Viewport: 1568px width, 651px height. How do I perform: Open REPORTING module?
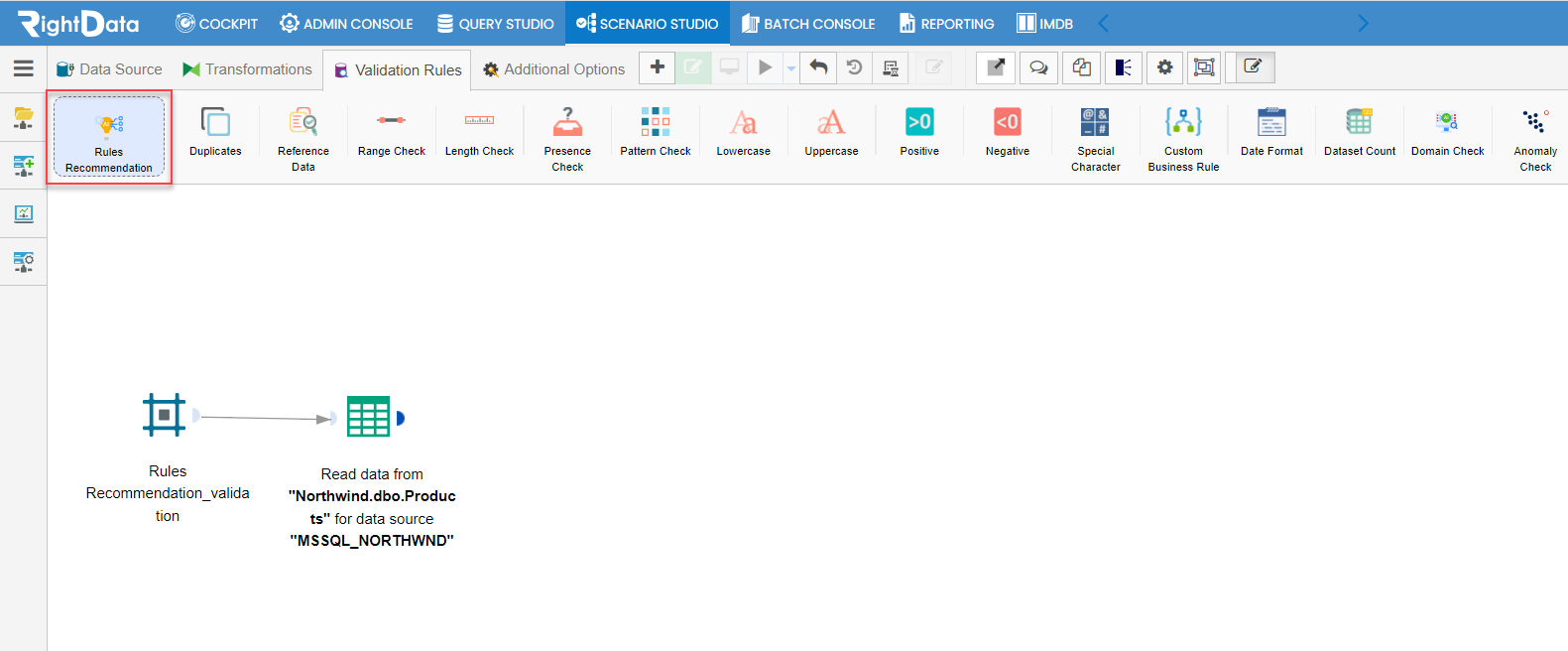tap(947, 23)
